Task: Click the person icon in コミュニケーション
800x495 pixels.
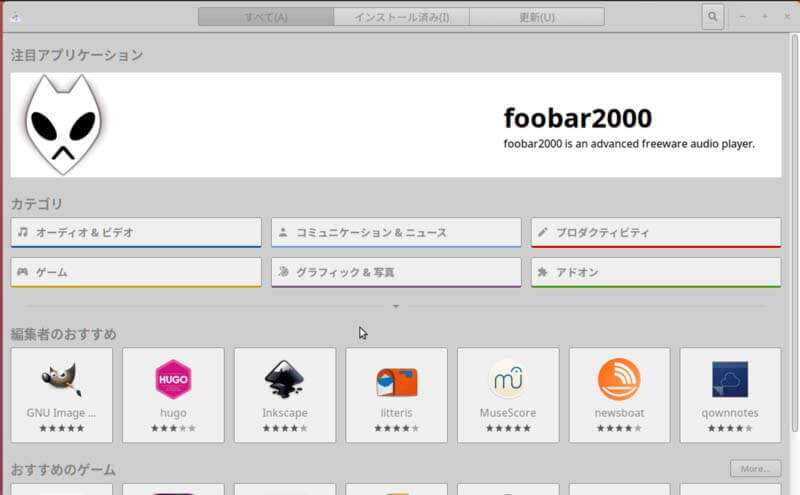Action: [x=283, y=232]
